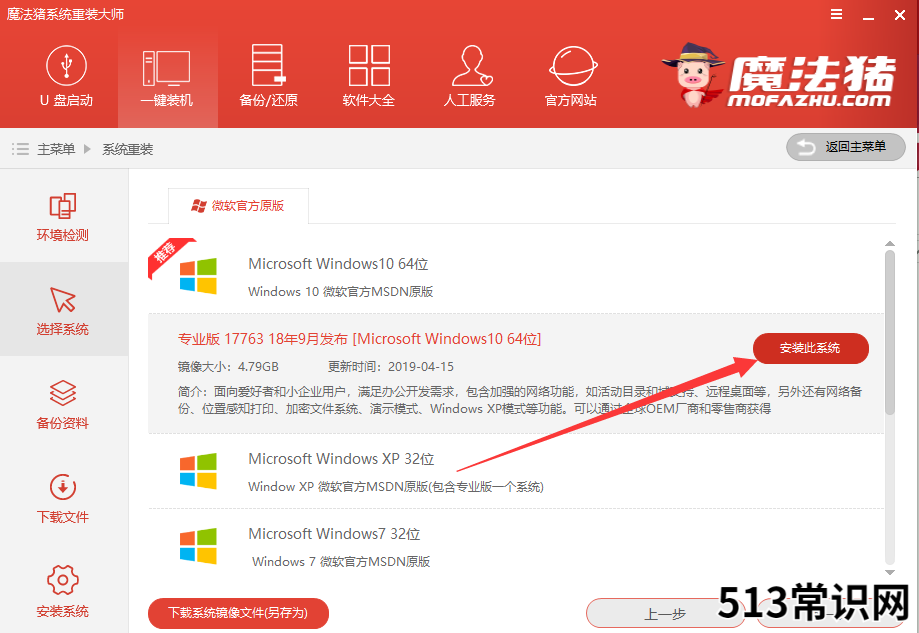Screen dimensions: 919x633
Task: Click the 更新时间: 2019-04-15 text
Action: [x=391, y=367]
